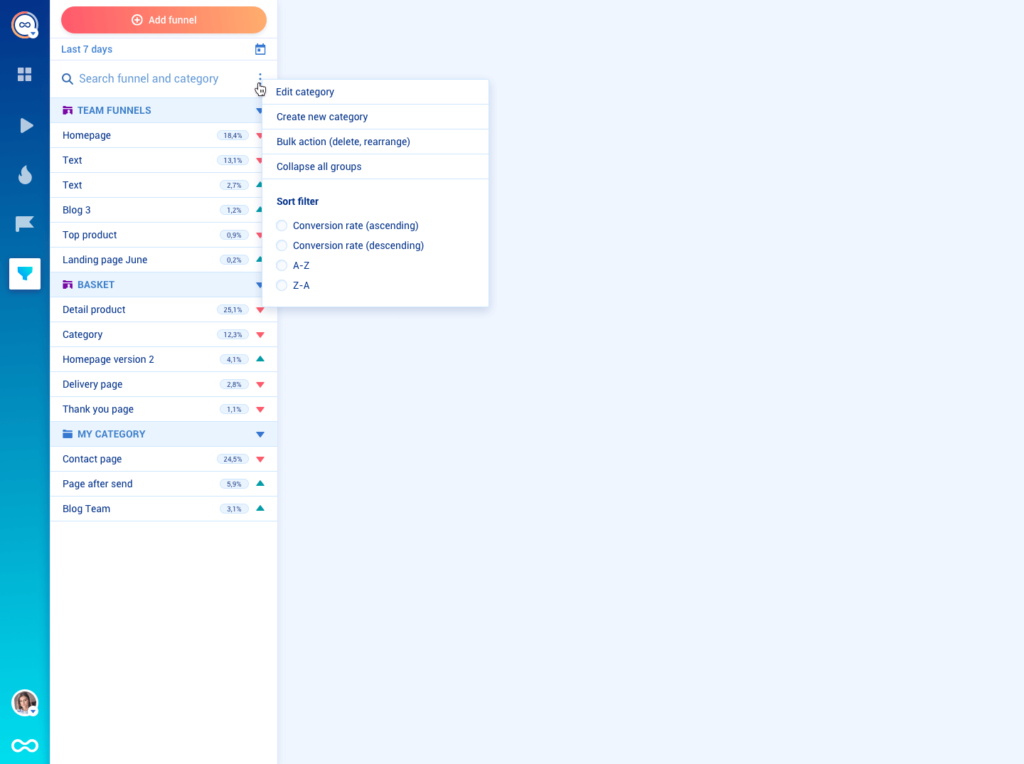Open the Thank you page funnel
This screenshot has height=764, width=1024.
click(x=163, y=409)
